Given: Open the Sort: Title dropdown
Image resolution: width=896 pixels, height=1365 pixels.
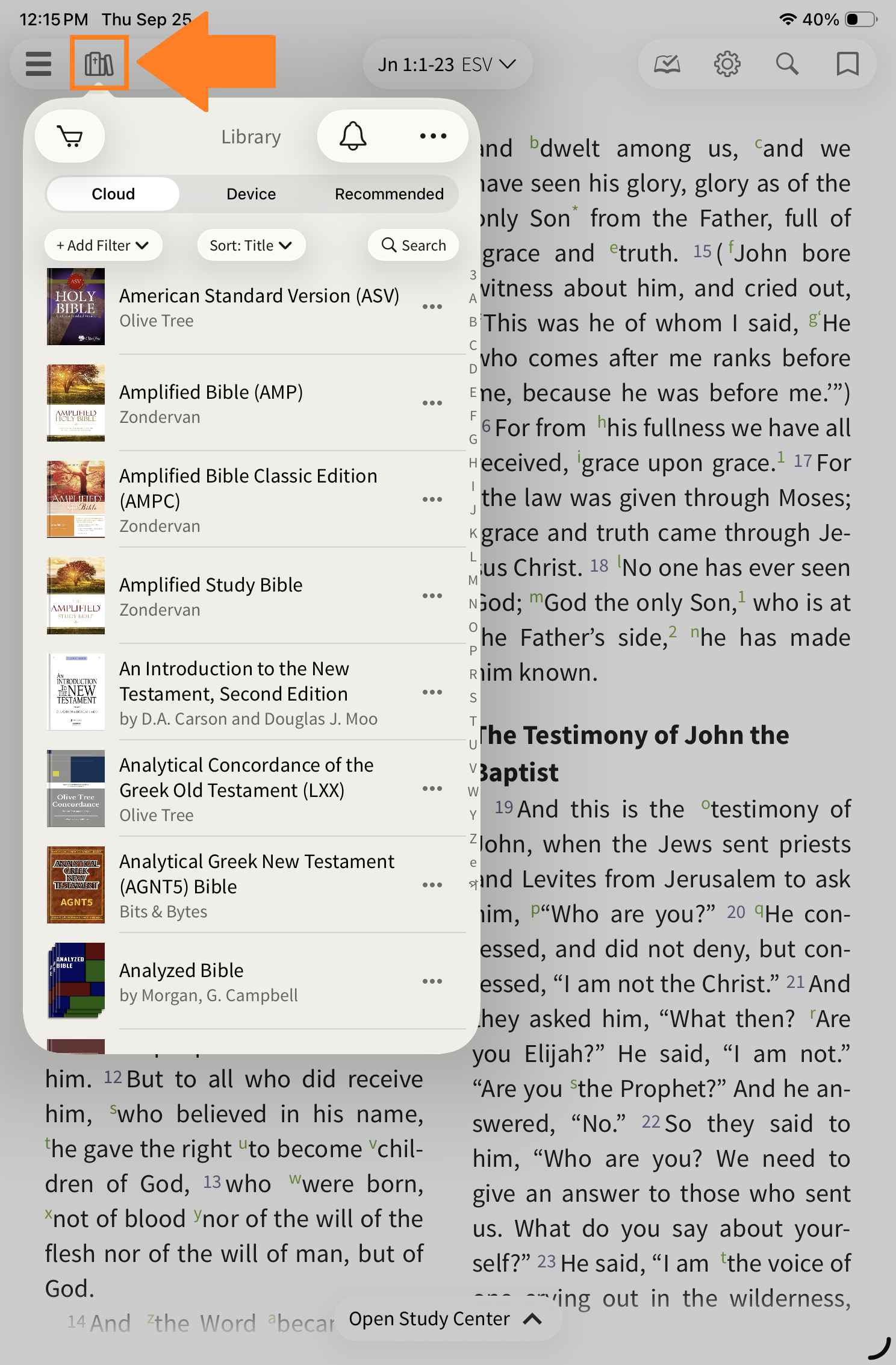Looking at the screenshot, I should click(251, 246).
